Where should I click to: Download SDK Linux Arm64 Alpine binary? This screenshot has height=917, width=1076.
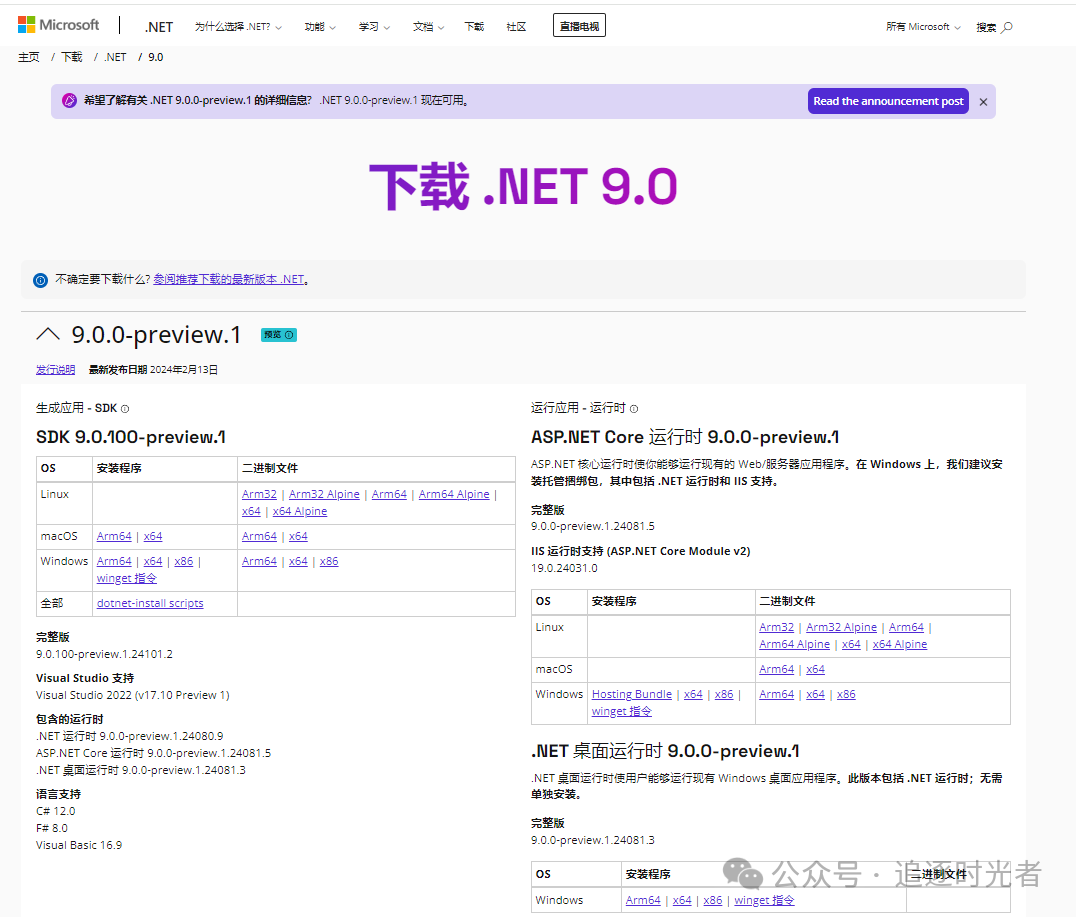[x=454, y=494]
